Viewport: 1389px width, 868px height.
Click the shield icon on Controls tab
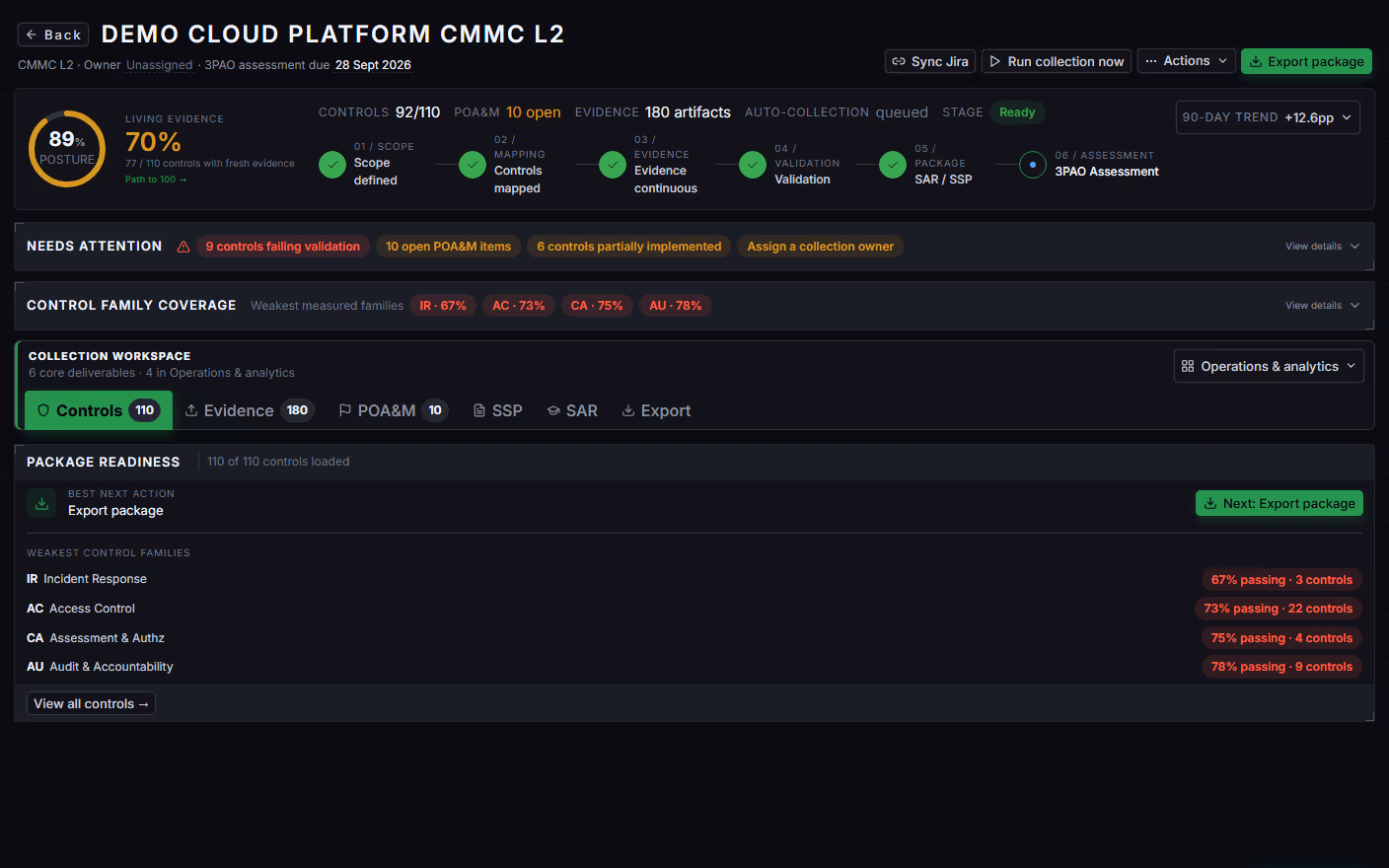(x=43, y=410)
